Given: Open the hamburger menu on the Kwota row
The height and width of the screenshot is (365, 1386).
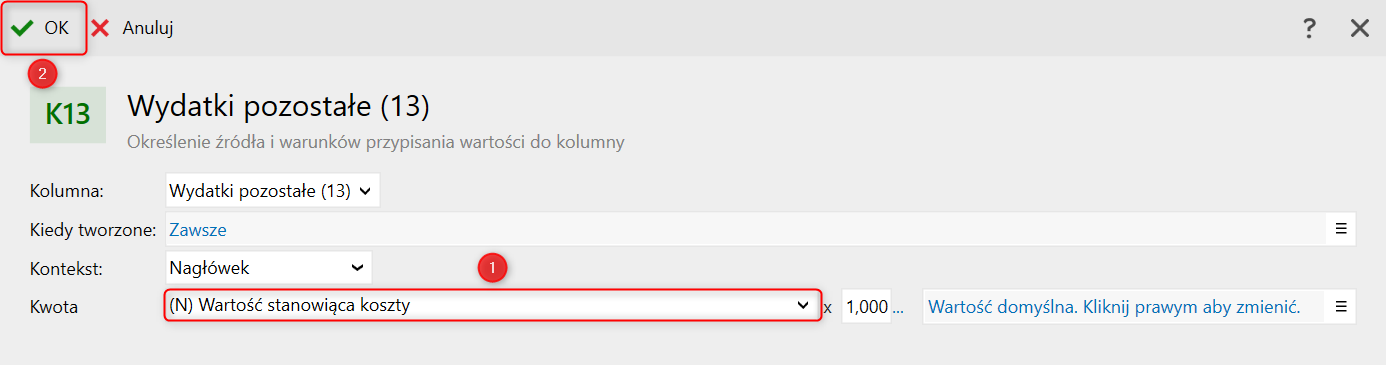Looking at the screenshot, I should pyautogui.click(x=1341, y=307).
